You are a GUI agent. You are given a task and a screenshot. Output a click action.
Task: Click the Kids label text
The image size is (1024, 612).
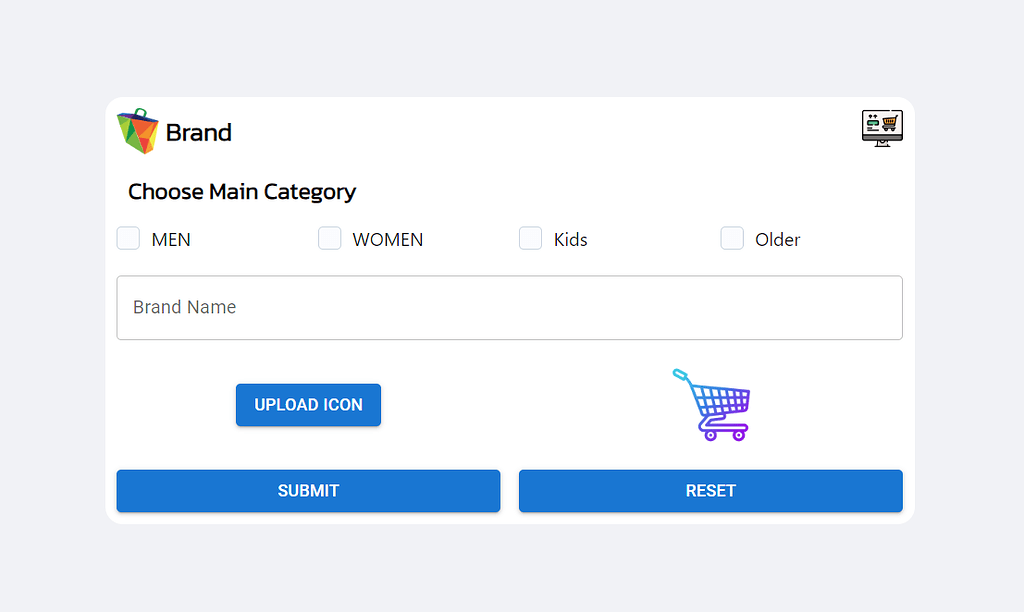[571, 240]
